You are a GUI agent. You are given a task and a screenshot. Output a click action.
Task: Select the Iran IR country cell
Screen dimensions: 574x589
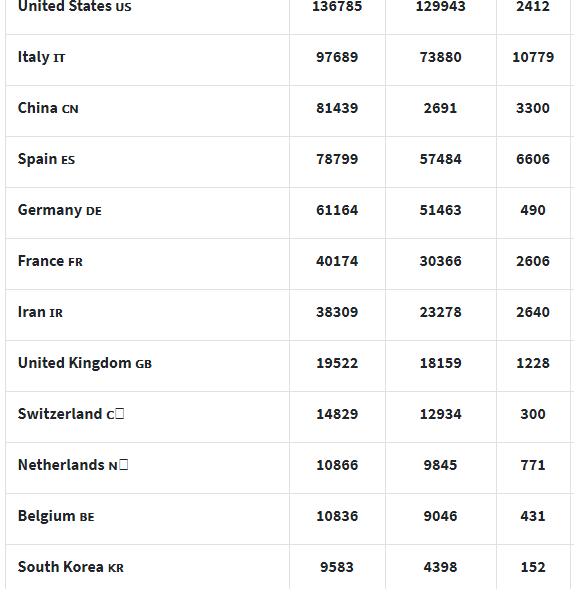tap(40, 312)
